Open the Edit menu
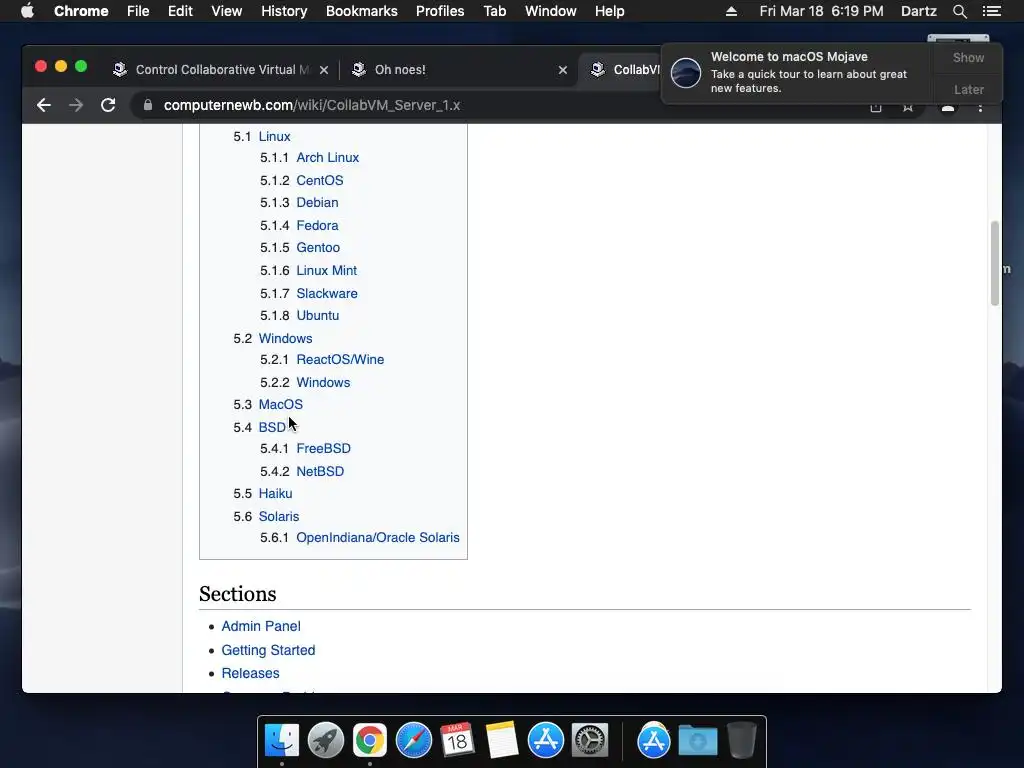The image size is (1024, 768). click(x=180, y=11)
